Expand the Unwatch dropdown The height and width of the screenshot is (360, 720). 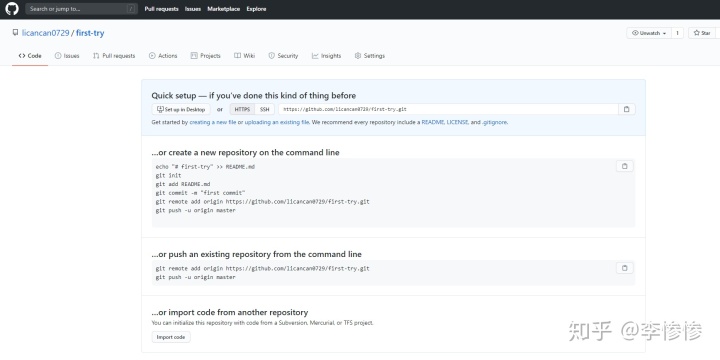click(649, 33)
